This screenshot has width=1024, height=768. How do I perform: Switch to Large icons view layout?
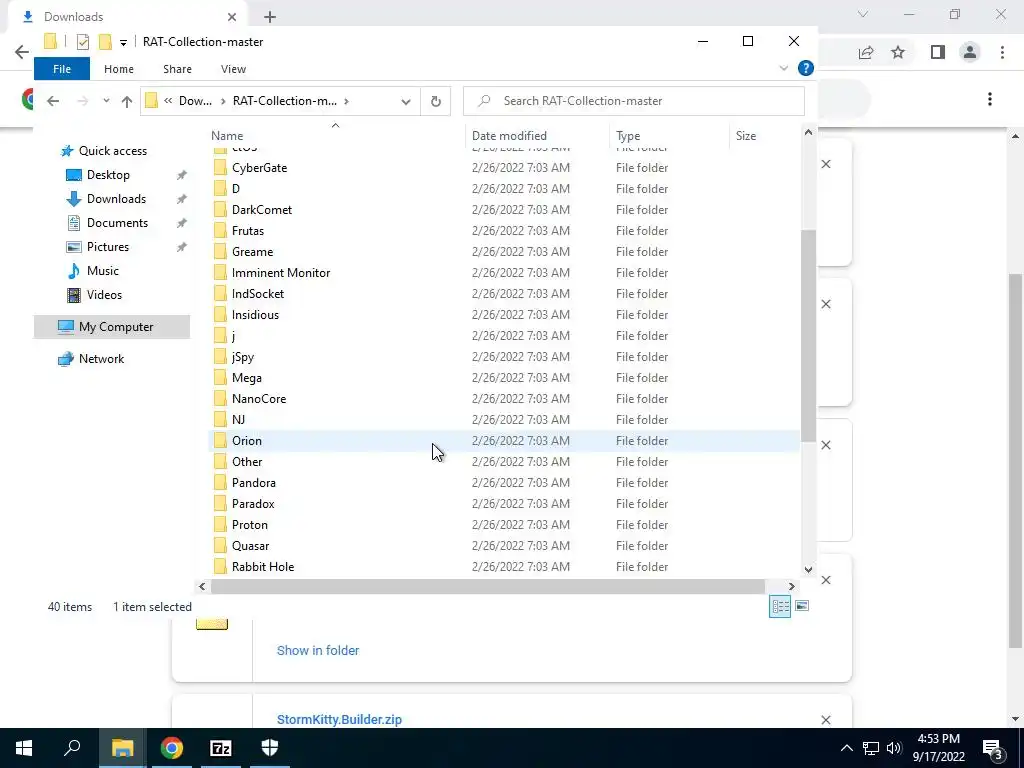(x=802, y=606)
